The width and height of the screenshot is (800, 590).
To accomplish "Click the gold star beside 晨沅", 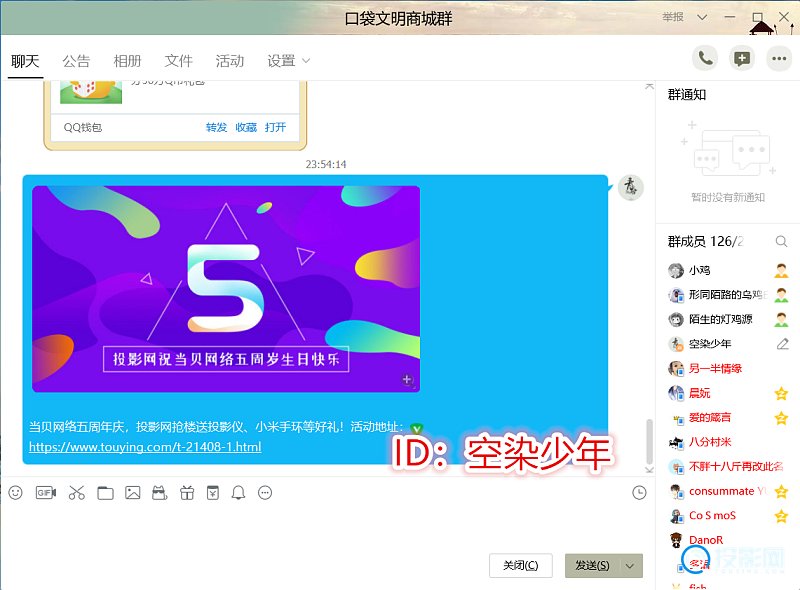I will click(781, 394).
